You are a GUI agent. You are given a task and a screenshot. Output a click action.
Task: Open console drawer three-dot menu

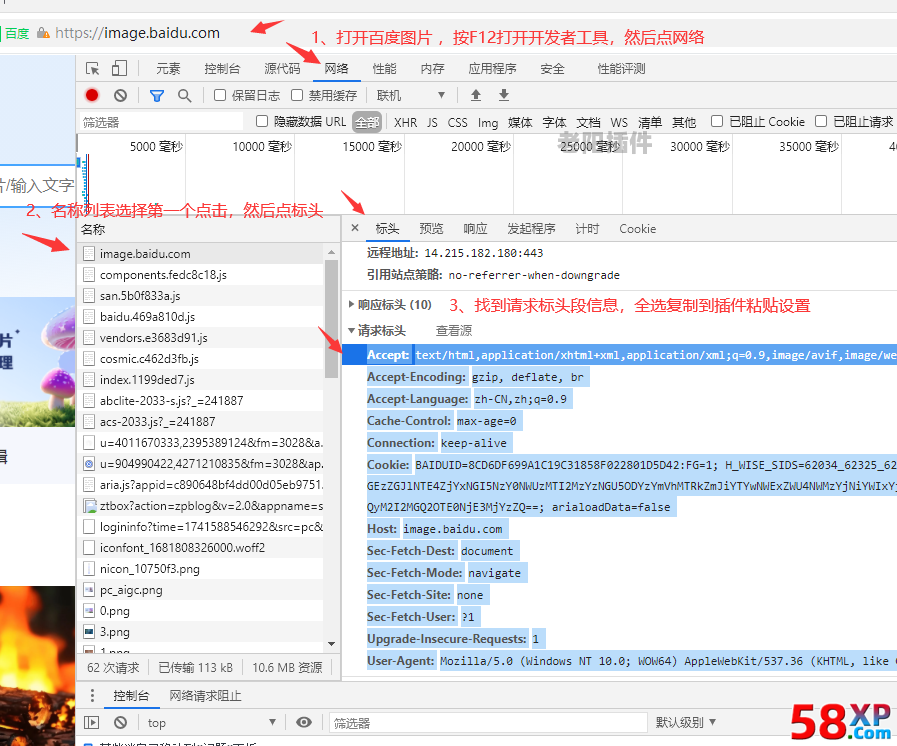92,696
